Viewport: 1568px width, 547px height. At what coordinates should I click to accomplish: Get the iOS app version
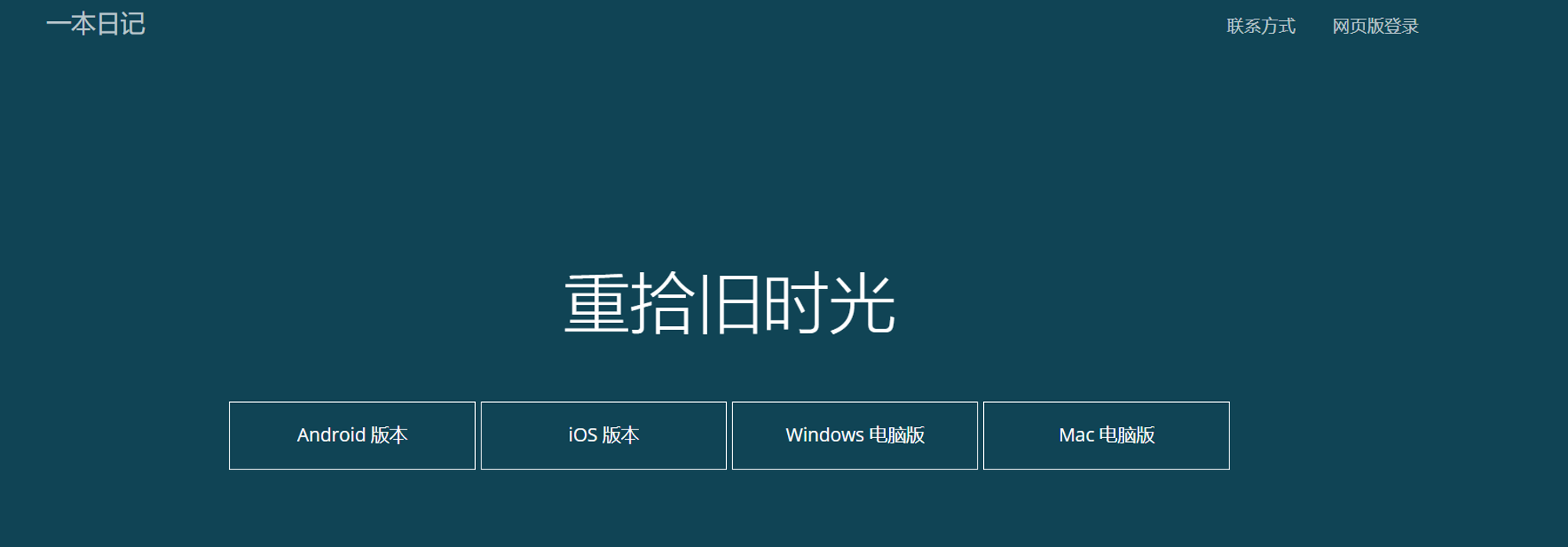point(604,436)
